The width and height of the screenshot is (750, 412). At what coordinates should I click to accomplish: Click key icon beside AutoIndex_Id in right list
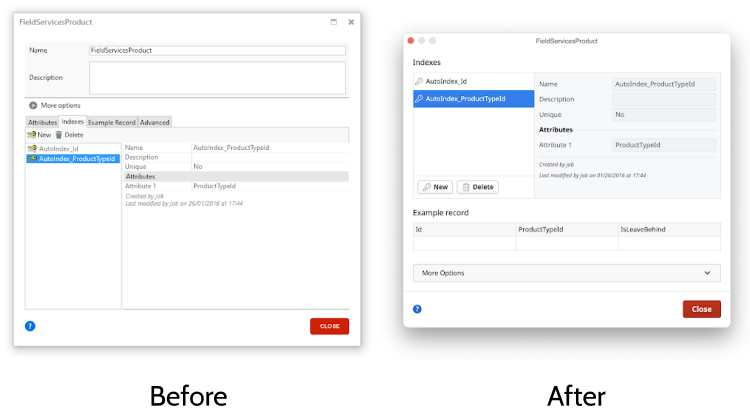(x=419, y=81)
